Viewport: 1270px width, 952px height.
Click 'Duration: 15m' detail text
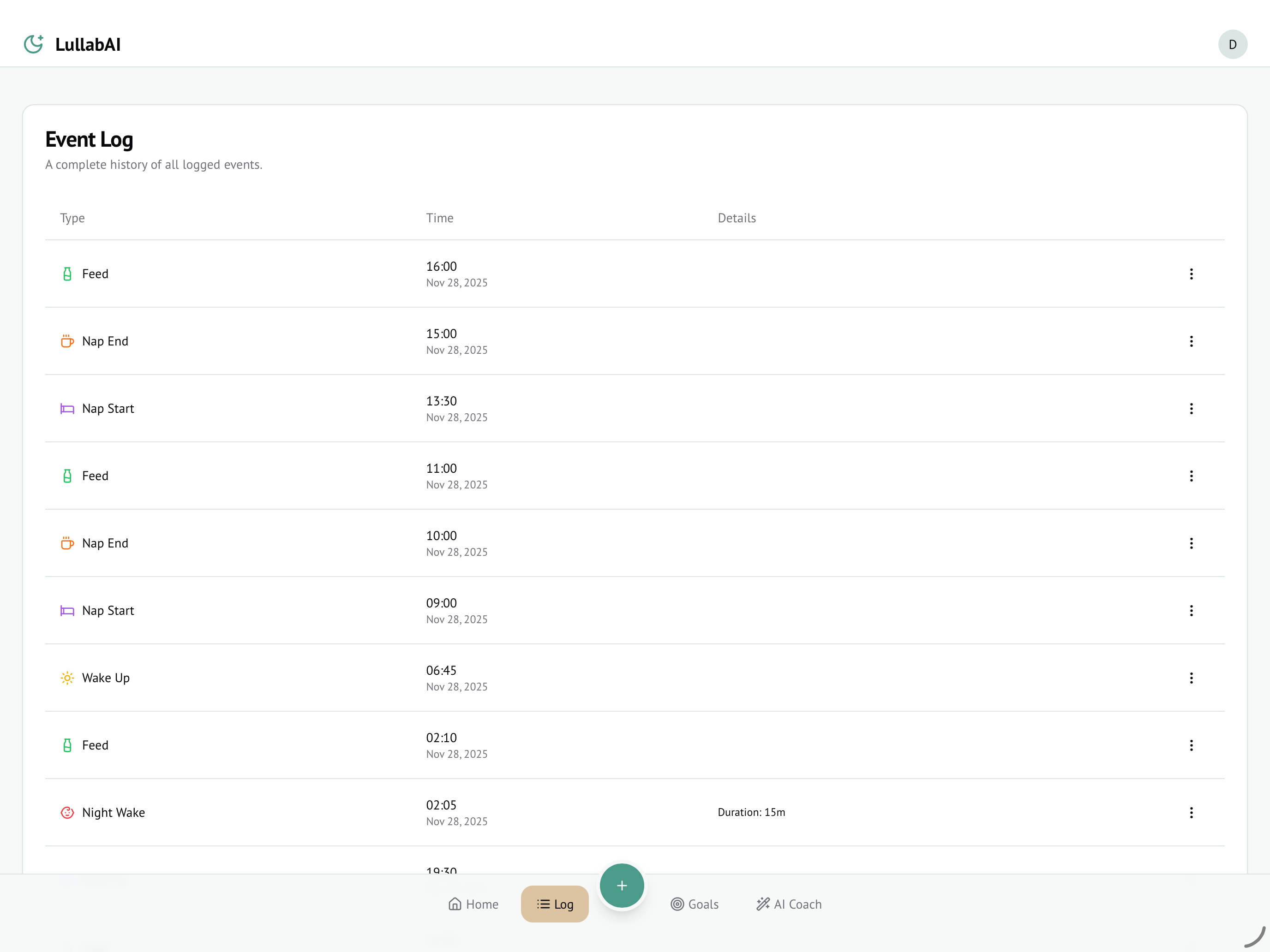[x=751, y=813]
